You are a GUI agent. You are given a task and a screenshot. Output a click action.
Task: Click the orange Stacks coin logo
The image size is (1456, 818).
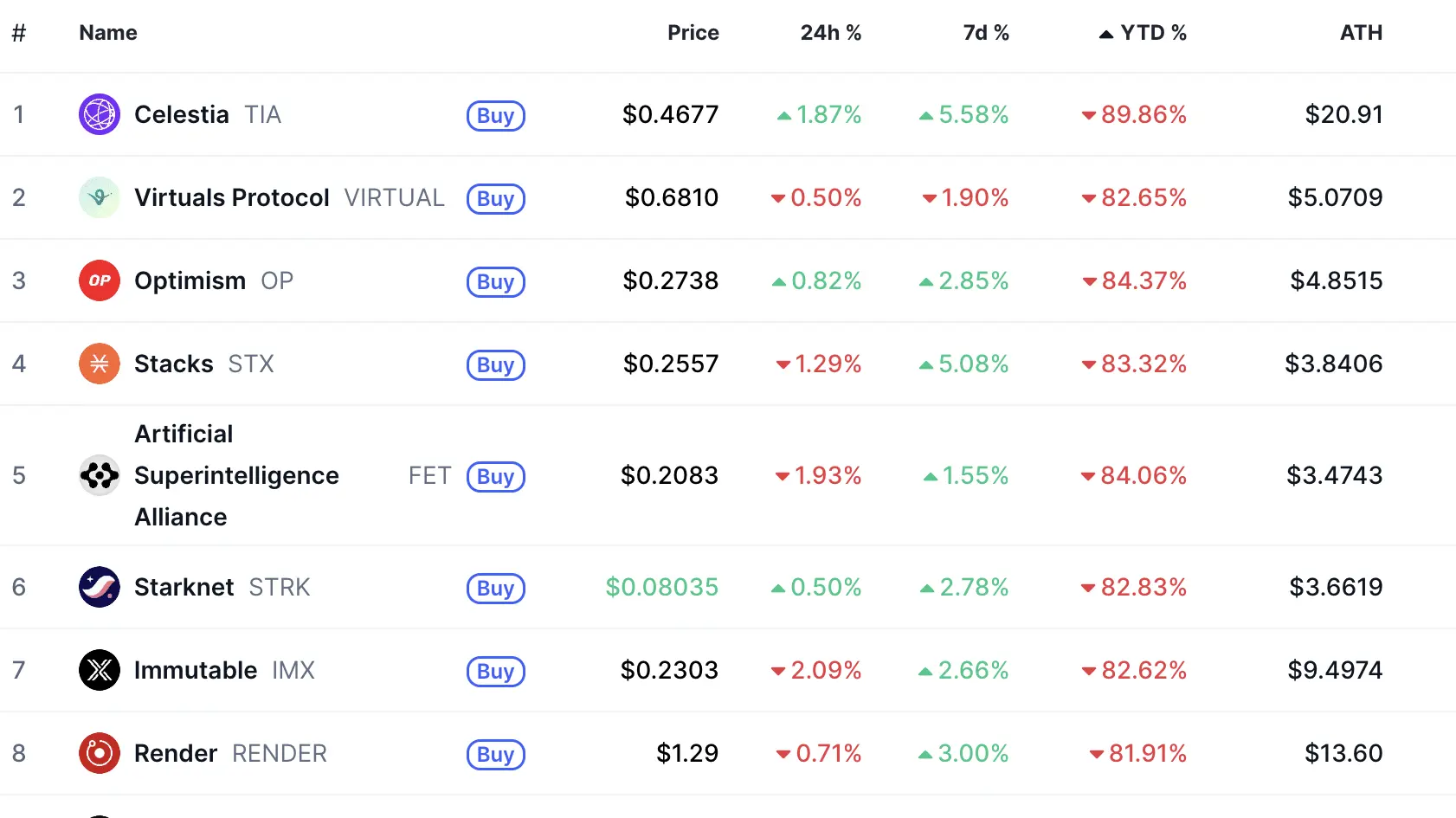(100, 364)
